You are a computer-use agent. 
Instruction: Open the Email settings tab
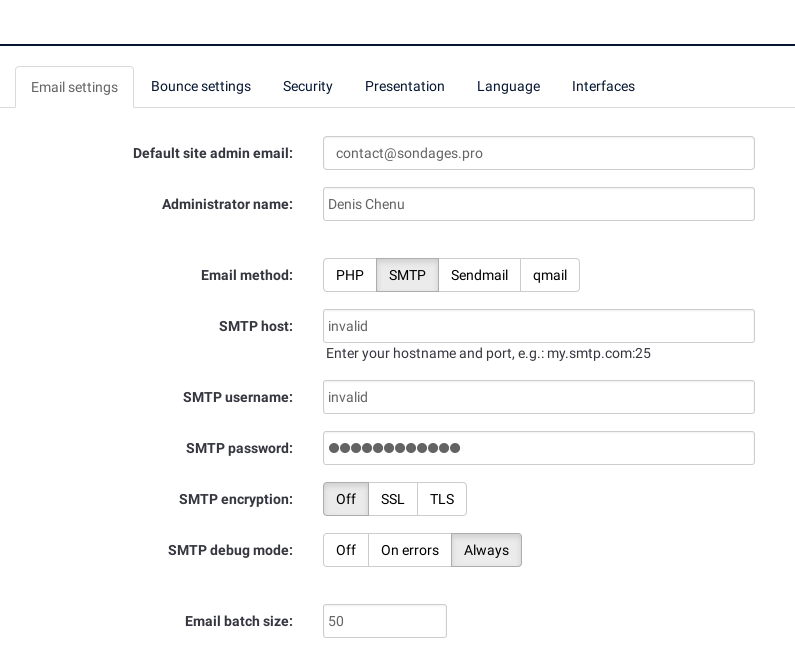[74, 87]
